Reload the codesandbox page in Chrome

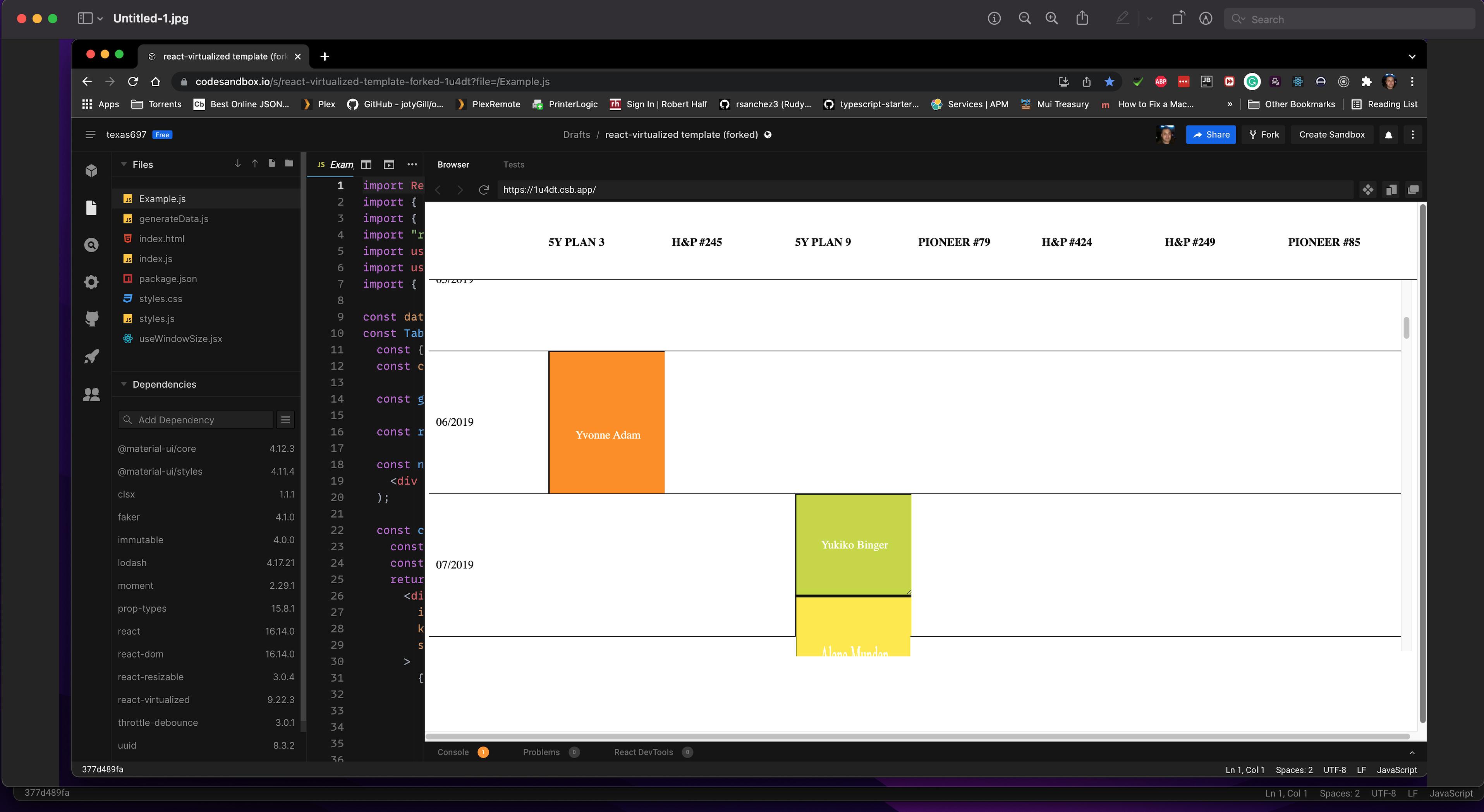[x=132, y=82]
